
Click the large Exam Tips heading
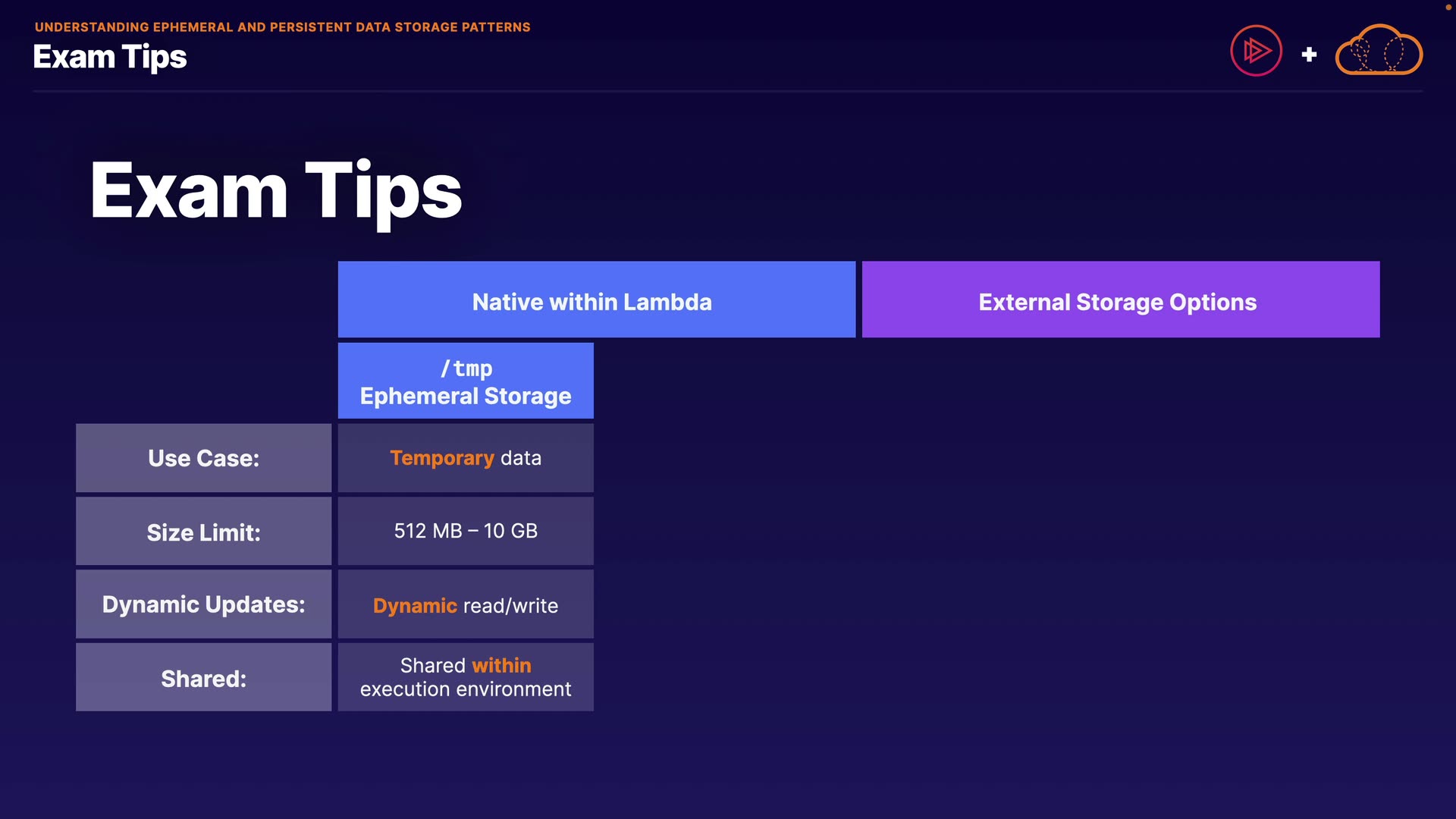coord(276,191)
